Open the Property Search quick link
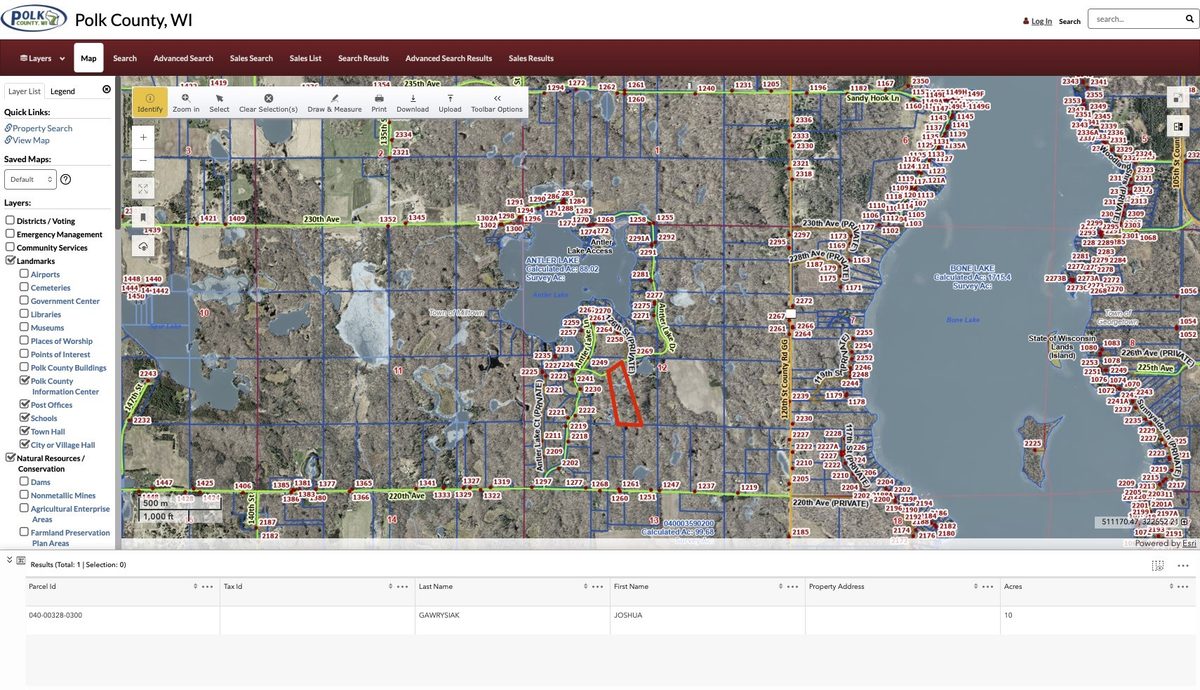 coord(39,128)
